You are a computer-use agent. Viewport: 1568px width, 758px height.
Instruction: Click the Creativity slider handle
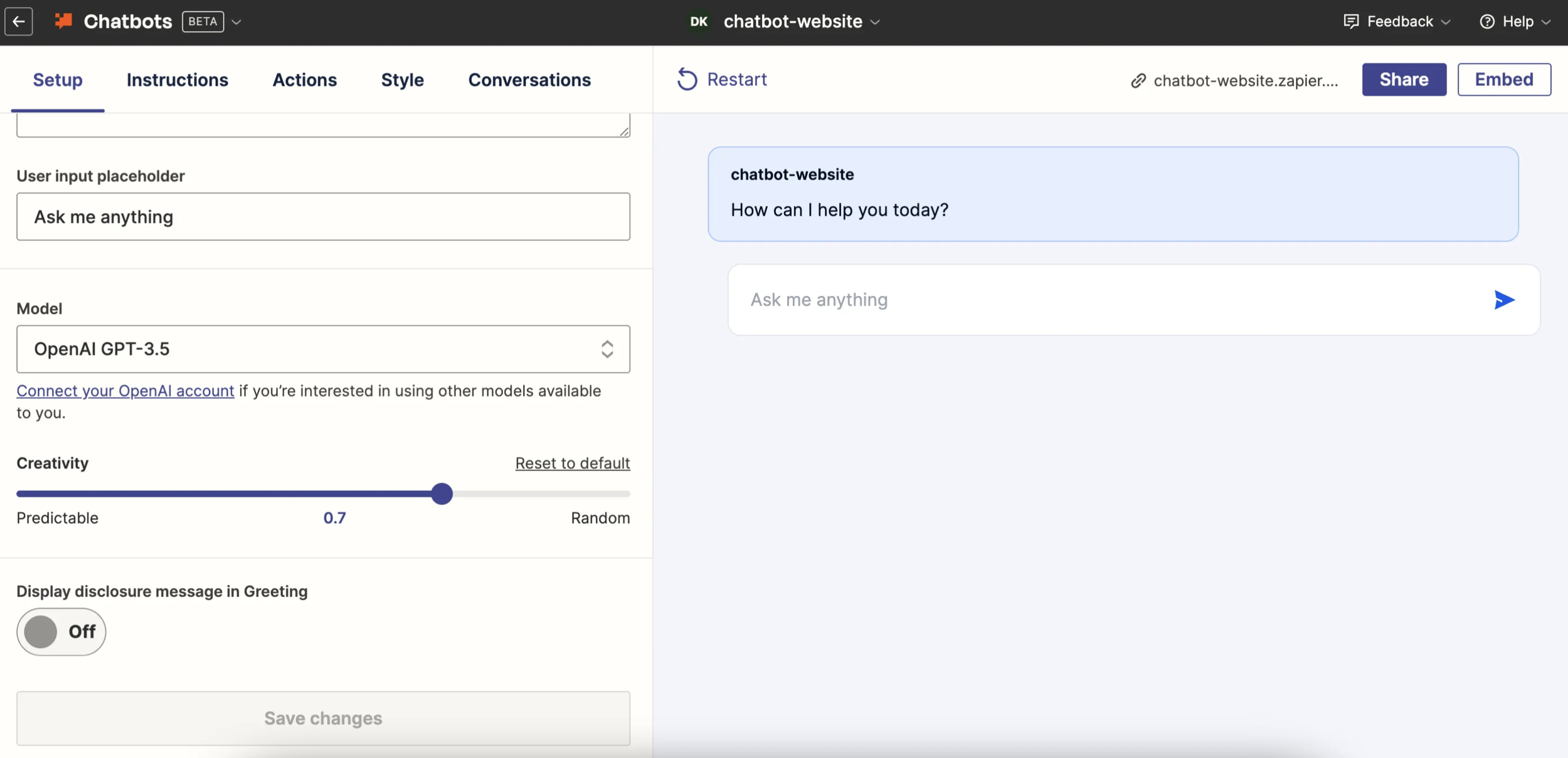pos(442,494)
